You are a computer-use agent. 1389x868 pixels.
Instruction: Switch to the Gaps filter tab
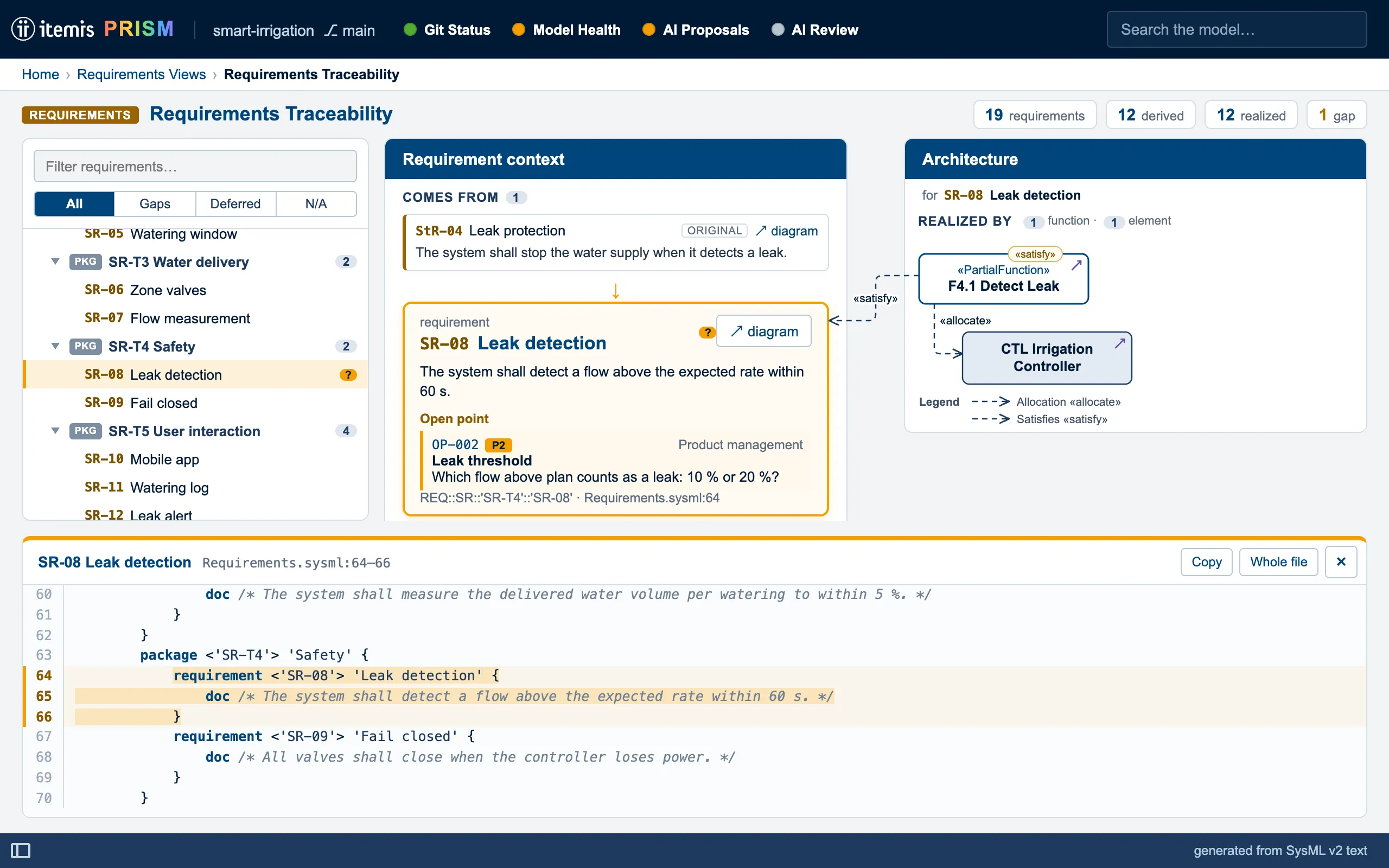pos(155,204)
